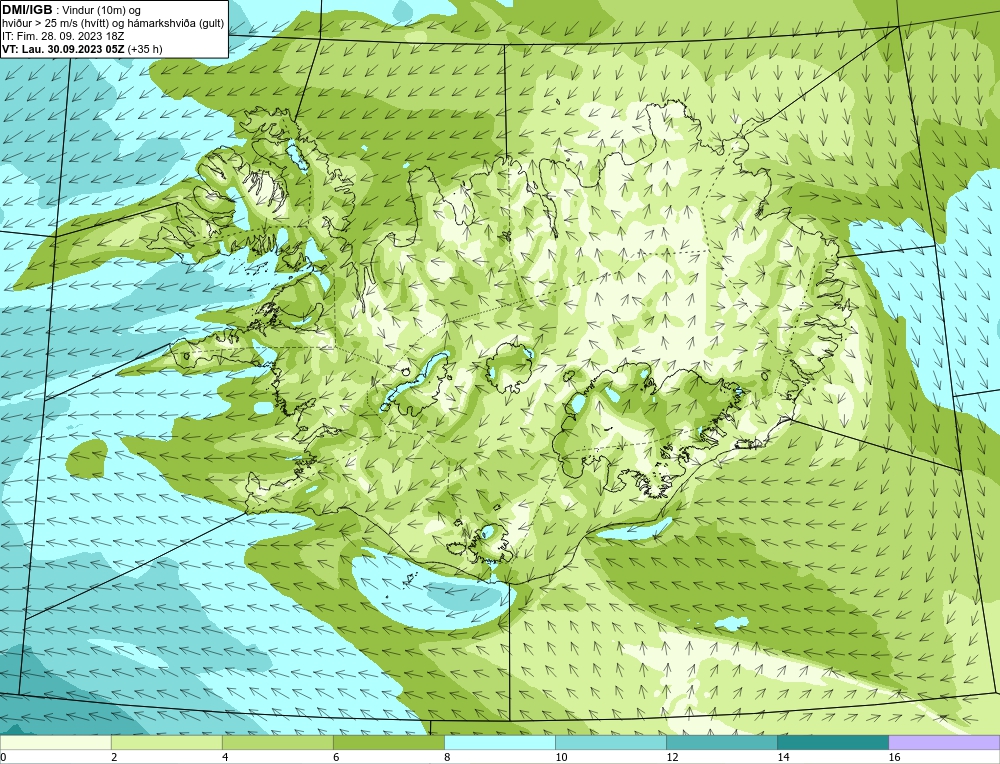
Task: Click the 8–10 m/s legend color swatch
Action: [499, 742]
